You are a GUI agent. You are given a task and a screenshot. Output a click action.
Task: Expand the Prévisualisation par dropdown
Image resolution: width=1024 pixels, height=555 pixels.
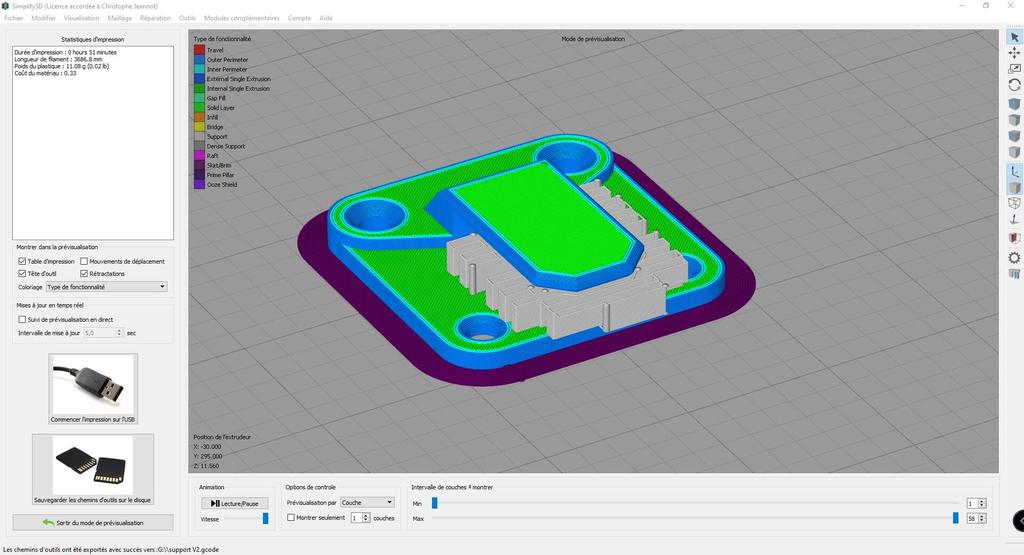[367, 503]
